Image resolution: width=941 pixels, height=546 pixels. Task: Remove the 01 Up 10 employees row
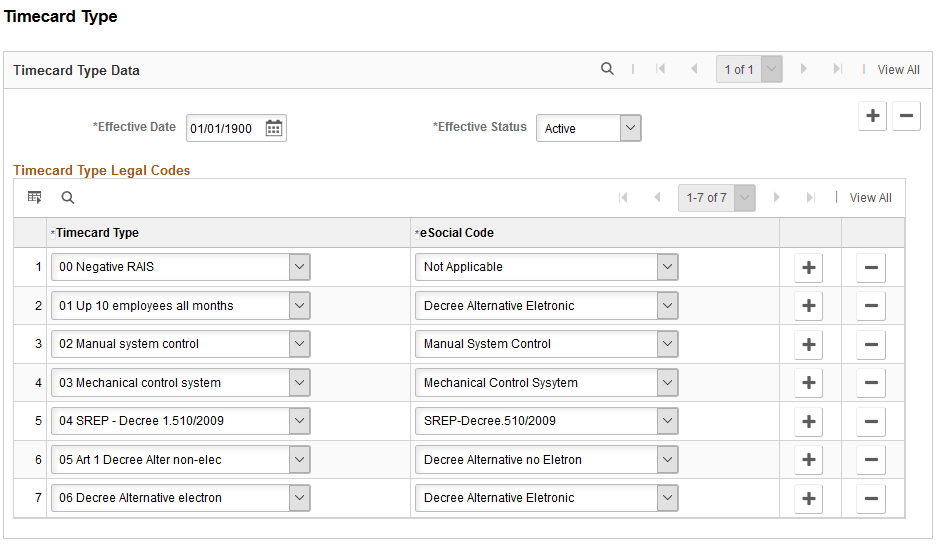(871, 305)
